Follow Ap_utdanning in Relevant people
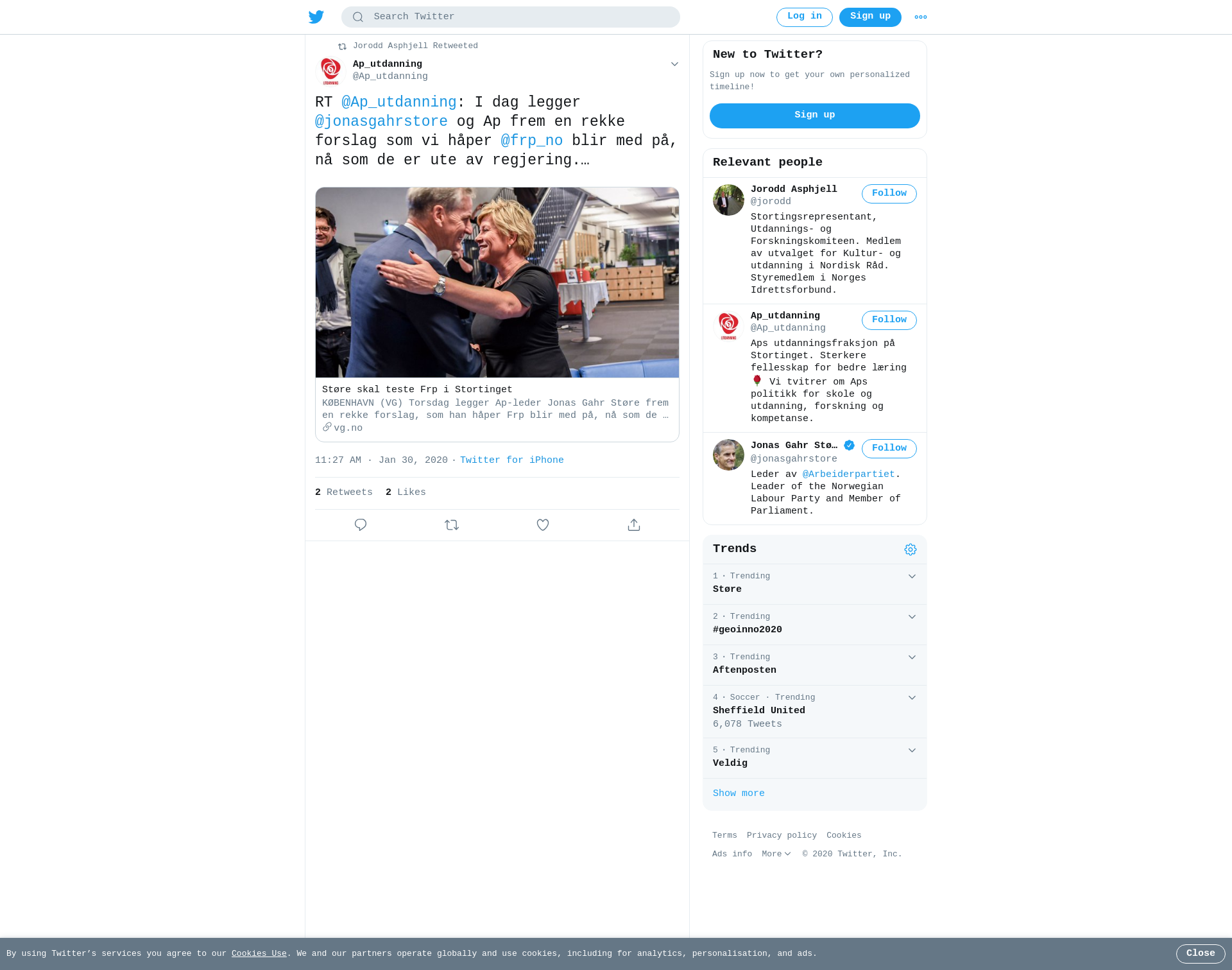 coord(889,320)
